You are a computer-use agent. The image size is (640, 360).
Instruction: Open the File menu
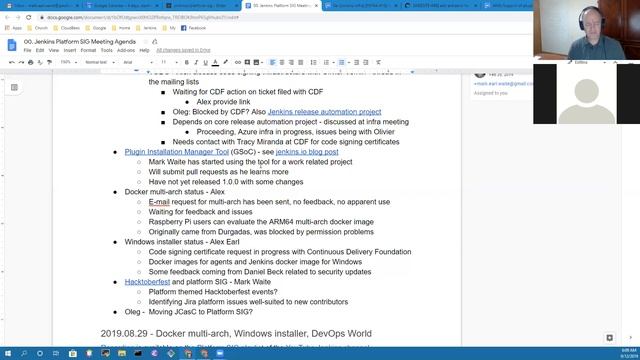(x=27, y=50)
